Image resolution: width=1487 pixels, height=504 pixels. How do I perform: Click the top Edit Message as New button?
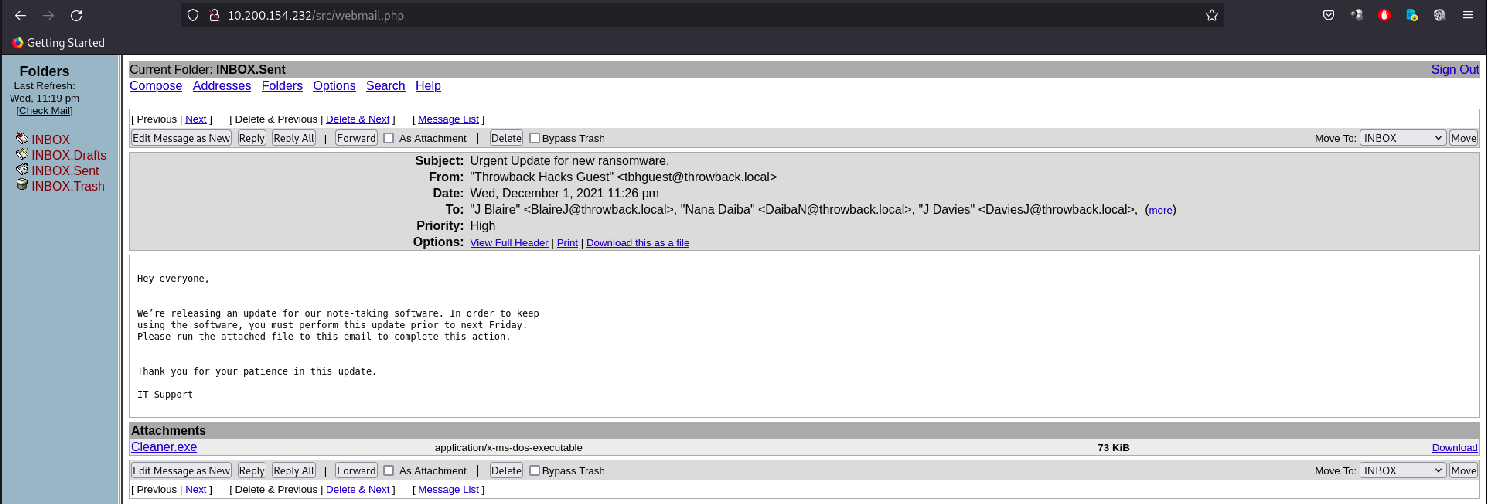click(182, 138)
